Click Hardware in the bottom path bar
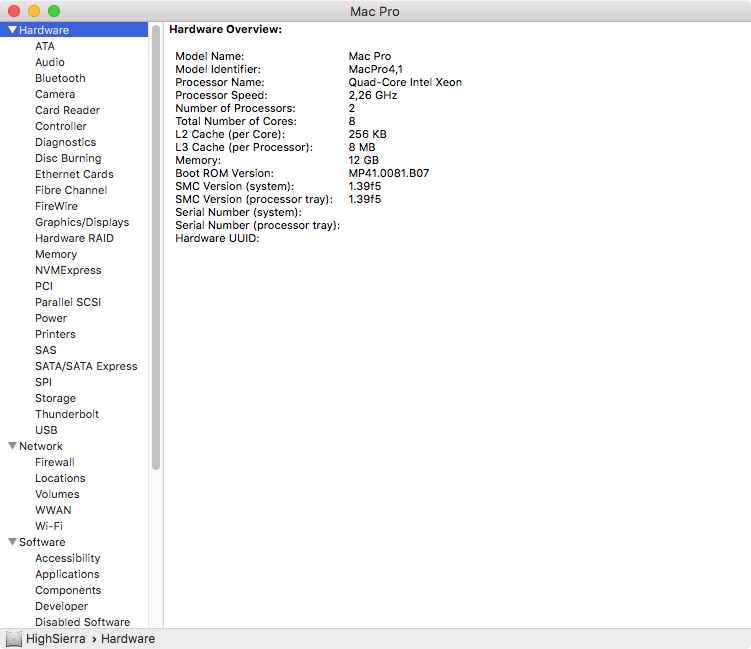 point(128,639)
